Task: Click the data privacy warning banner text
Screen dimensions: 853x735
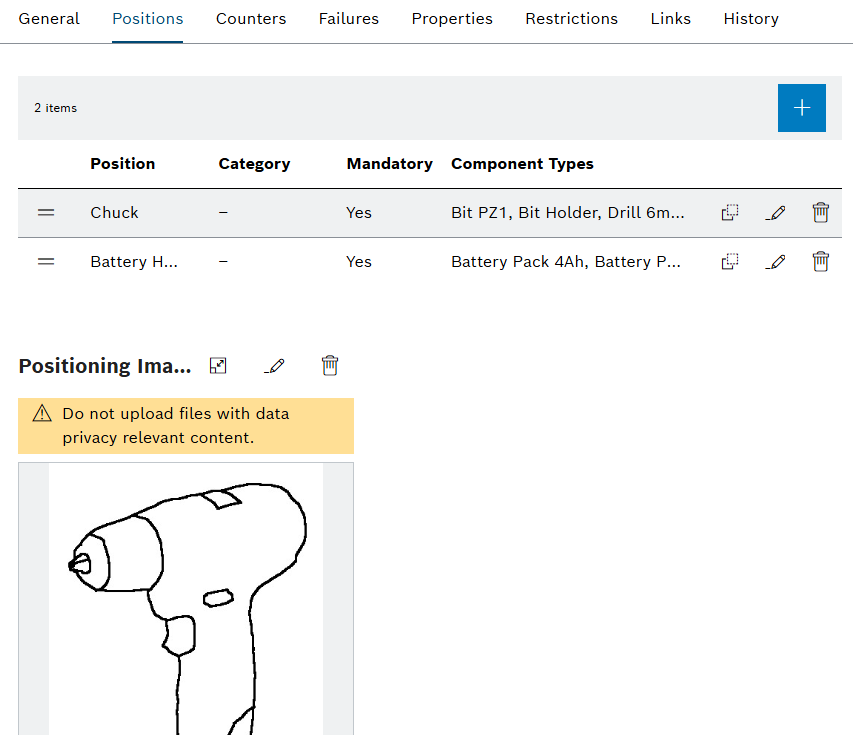Action: (x=176, y=425)
